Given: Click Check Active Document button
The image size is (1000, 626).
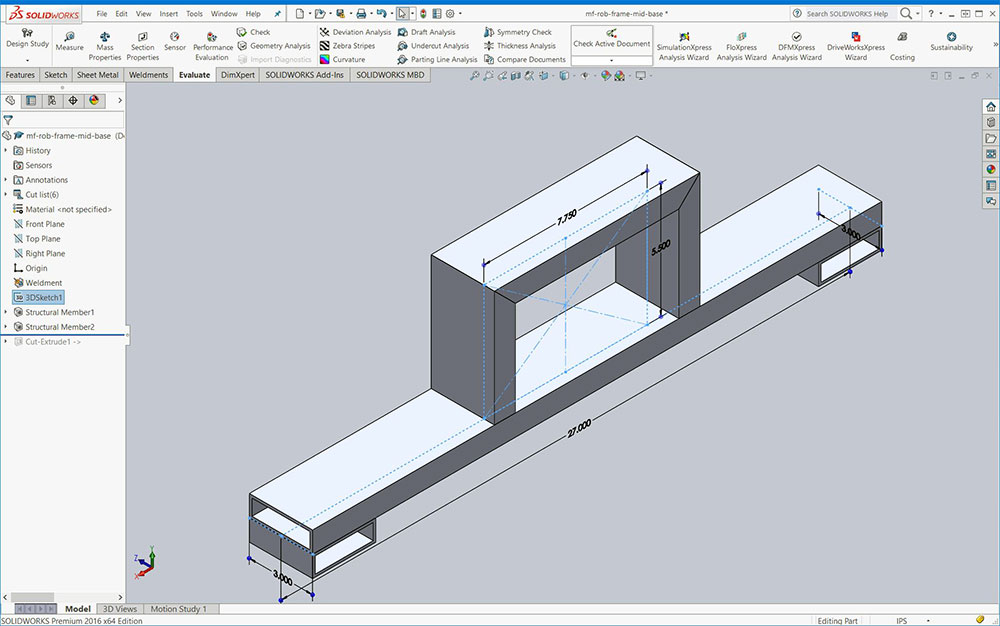Looking at the screenshot, I should click(611, 39).
